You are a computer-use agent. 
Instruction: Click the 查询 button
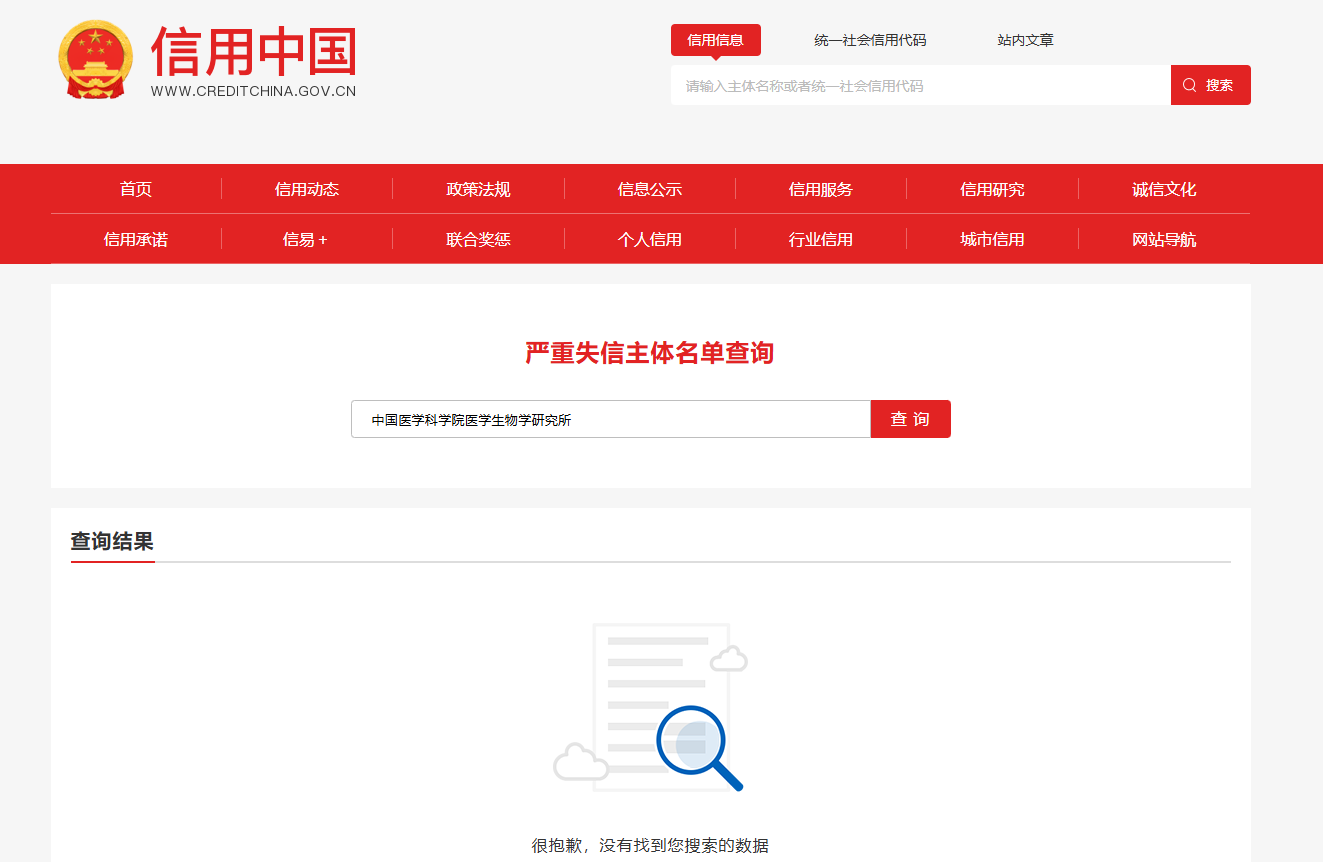pyautogui.click(x=910, y=419)
